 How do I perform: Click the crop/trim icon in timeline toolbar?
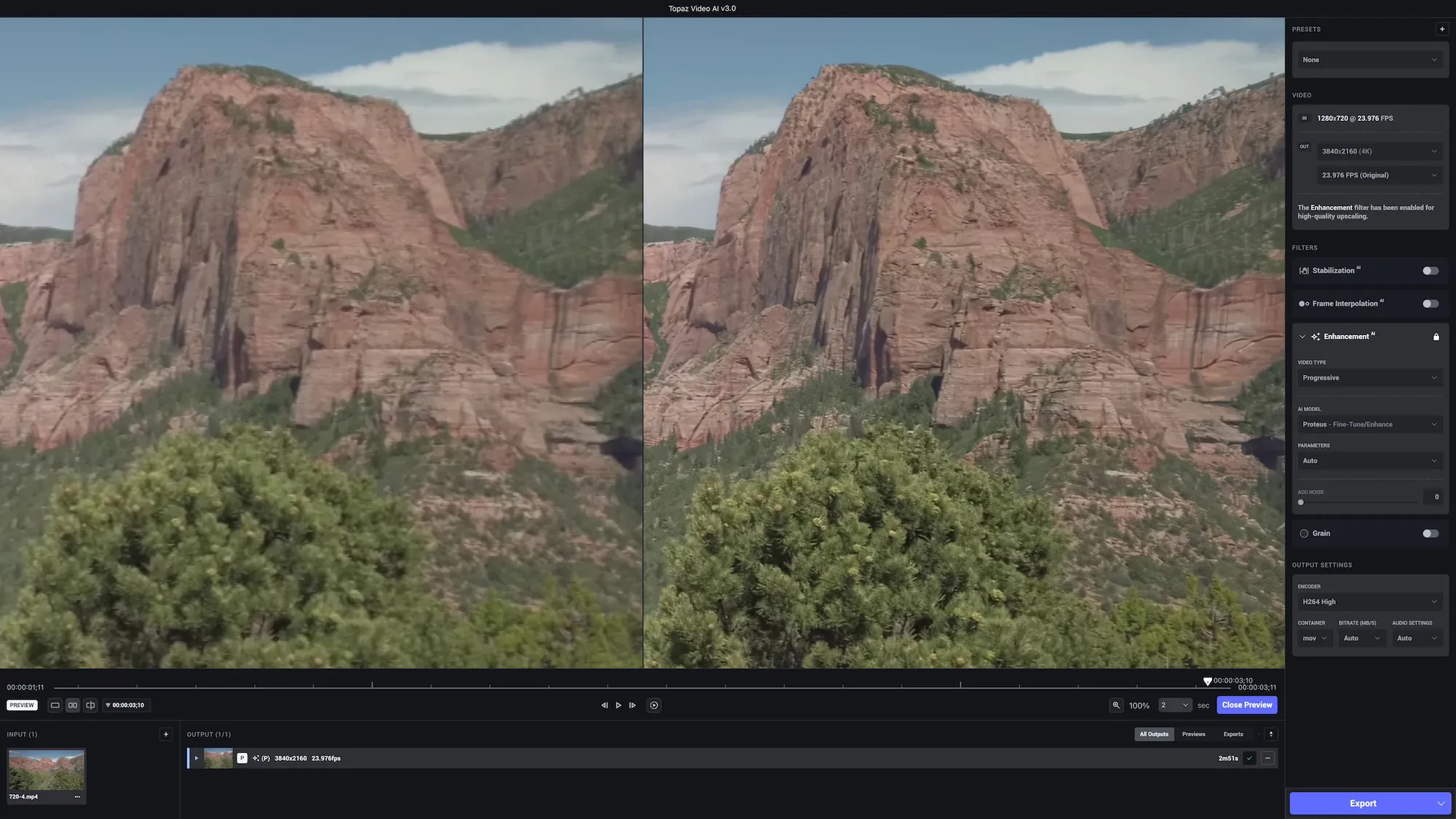click(x=89, y=706)
